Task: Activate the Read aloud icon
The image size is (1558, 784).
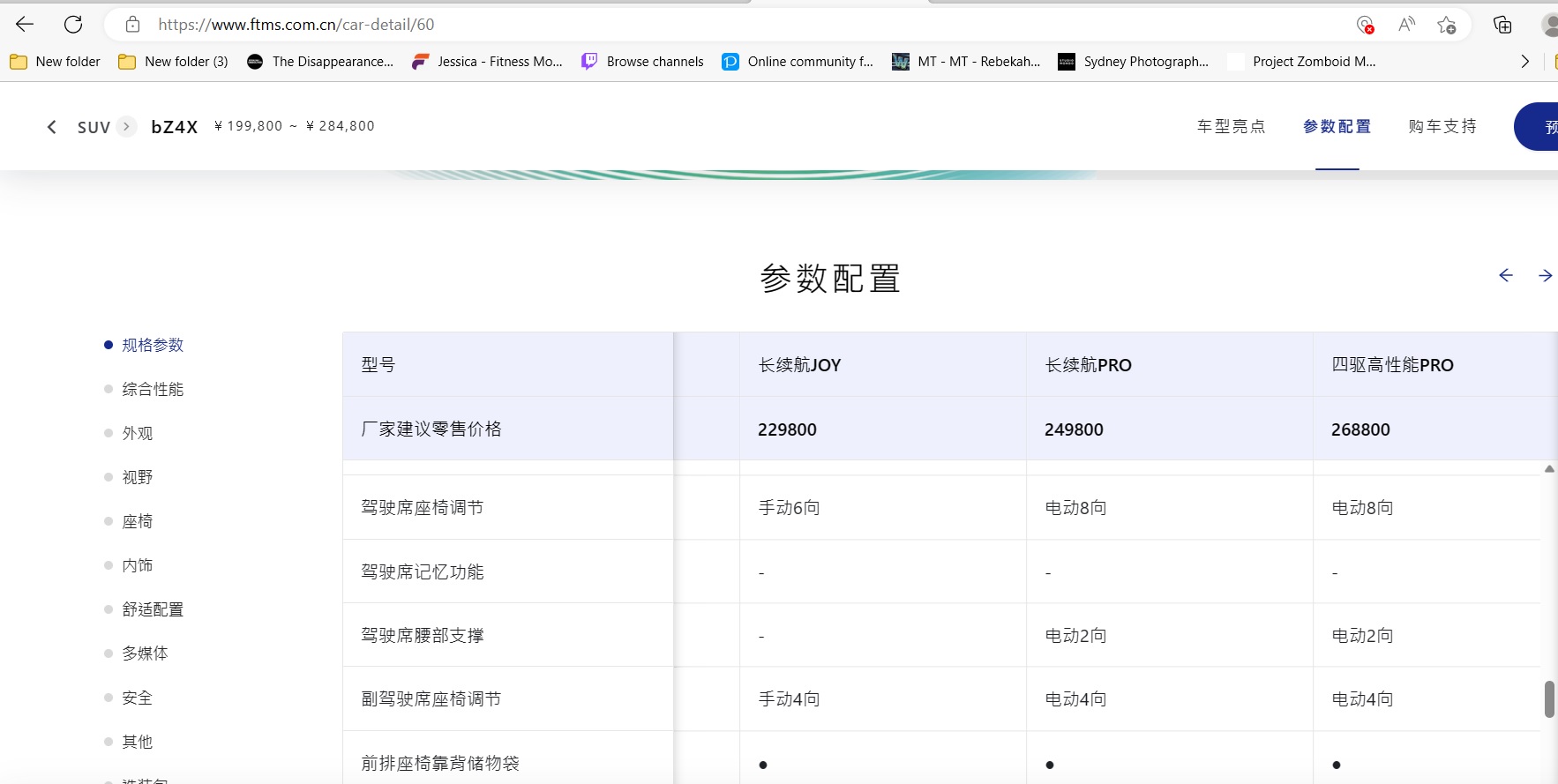Action: [x=1406, y=25]
